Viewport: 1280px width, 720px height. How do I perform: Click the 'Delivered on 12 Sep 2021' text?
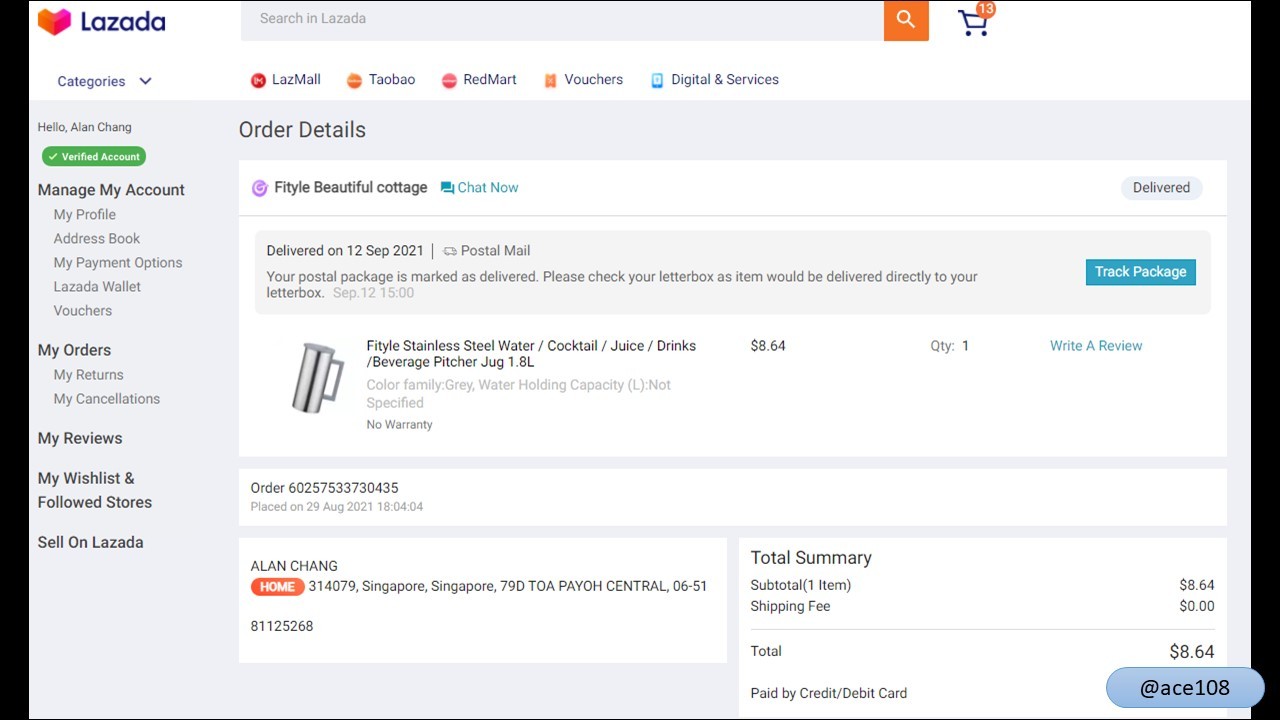click(345, 251)
